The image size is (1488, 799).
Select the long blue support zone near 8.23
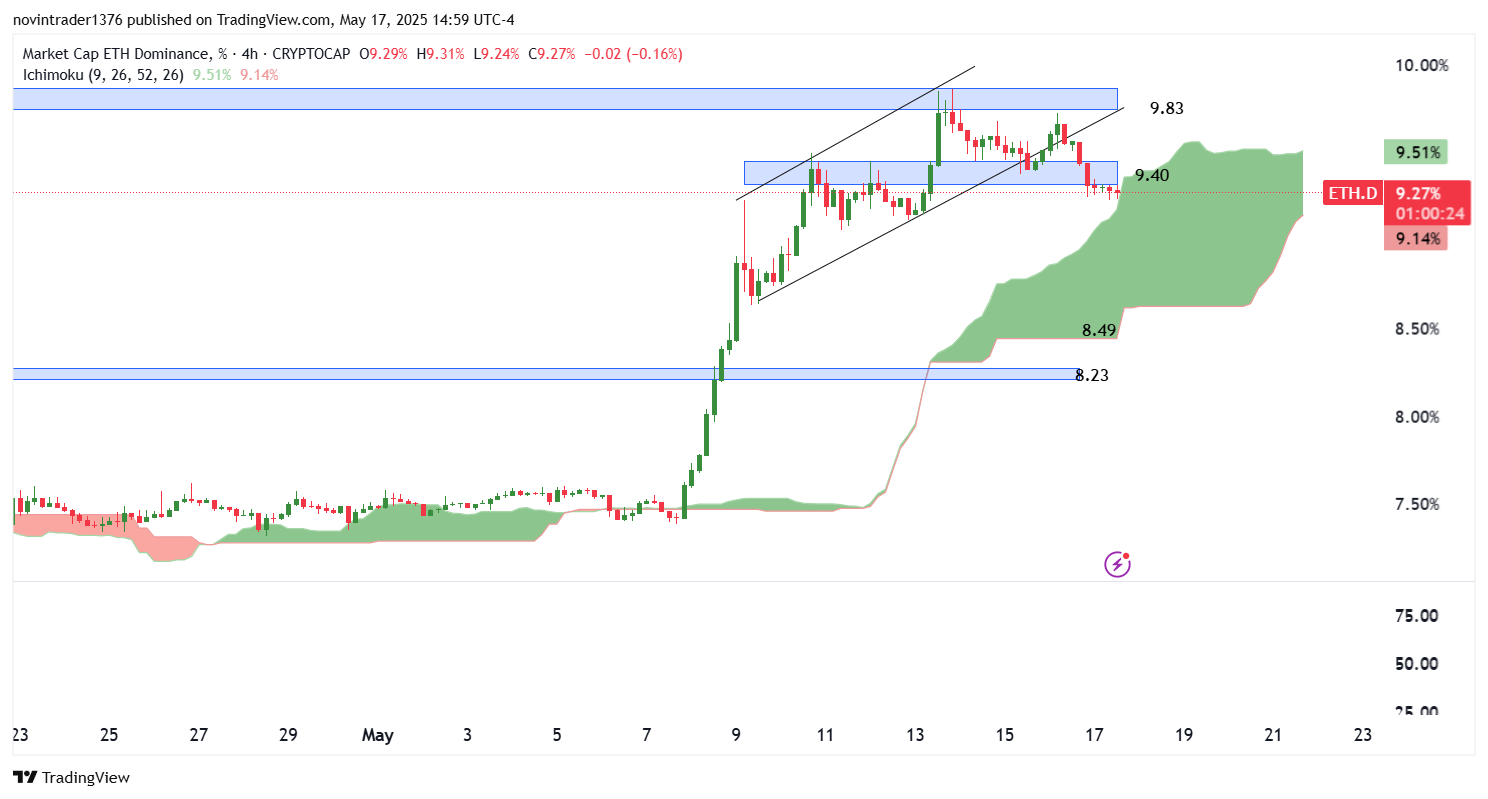546,374
